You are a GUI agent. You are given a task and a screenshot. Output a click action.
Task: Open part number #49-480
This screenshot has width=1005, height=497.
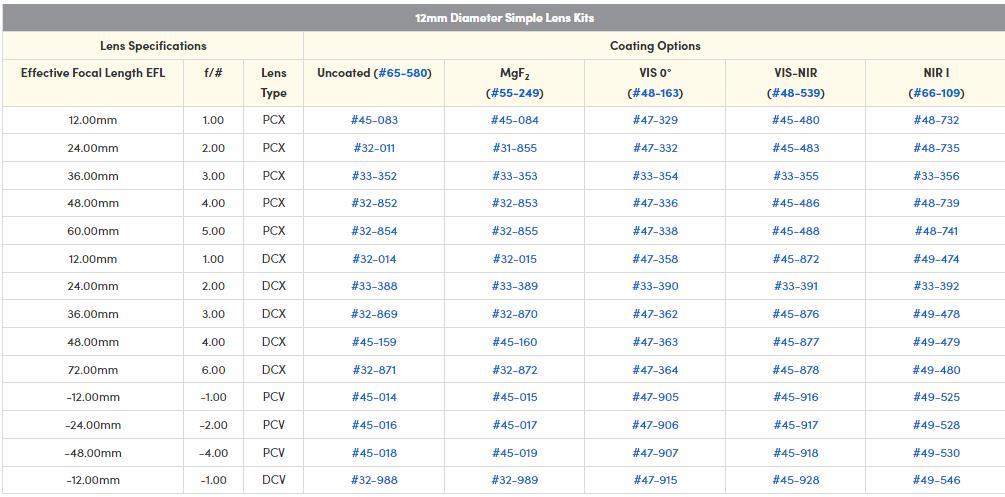pos(935,370)
